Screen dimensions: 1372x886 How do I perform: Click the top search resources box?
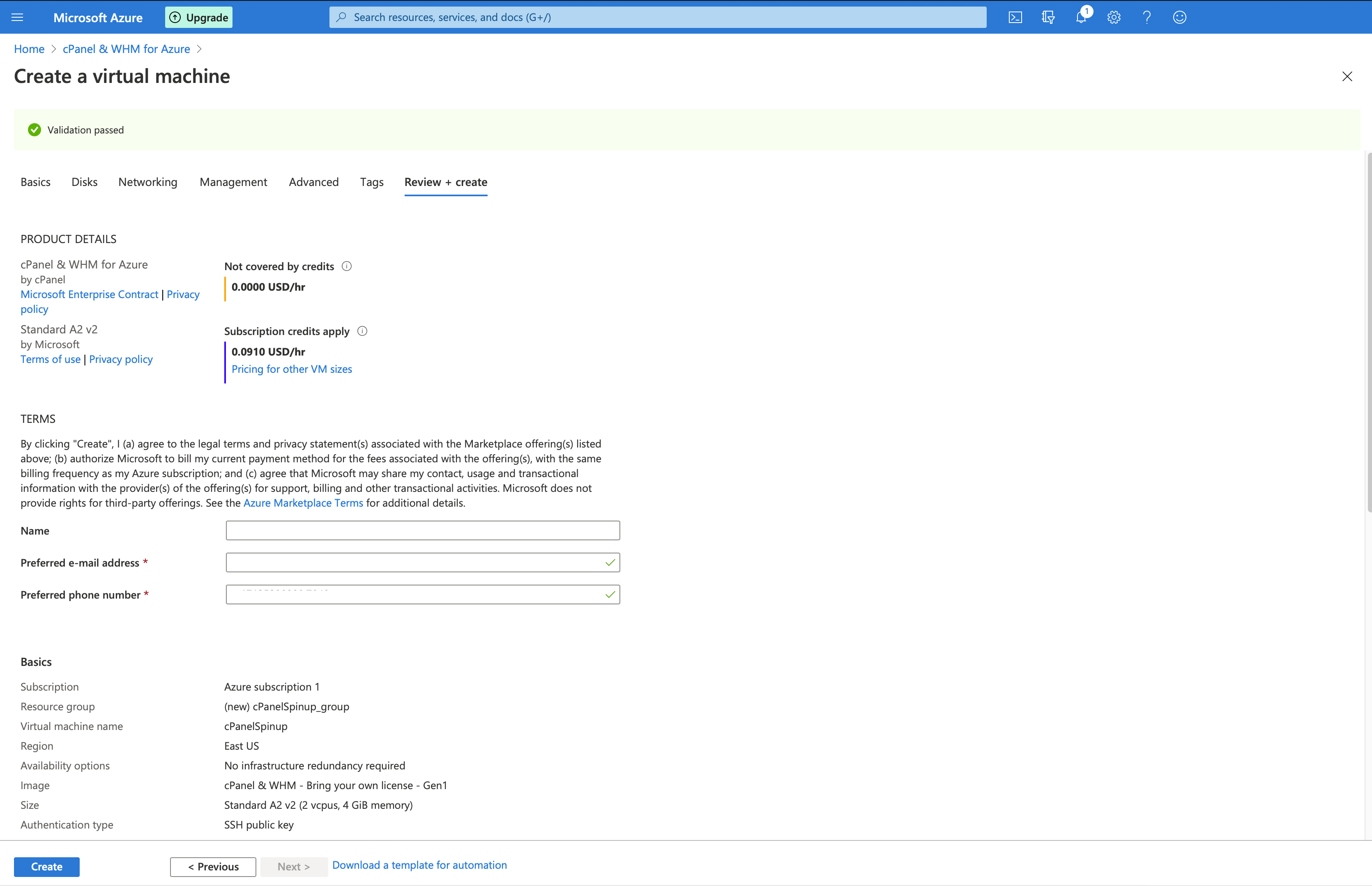pos(657,17)
